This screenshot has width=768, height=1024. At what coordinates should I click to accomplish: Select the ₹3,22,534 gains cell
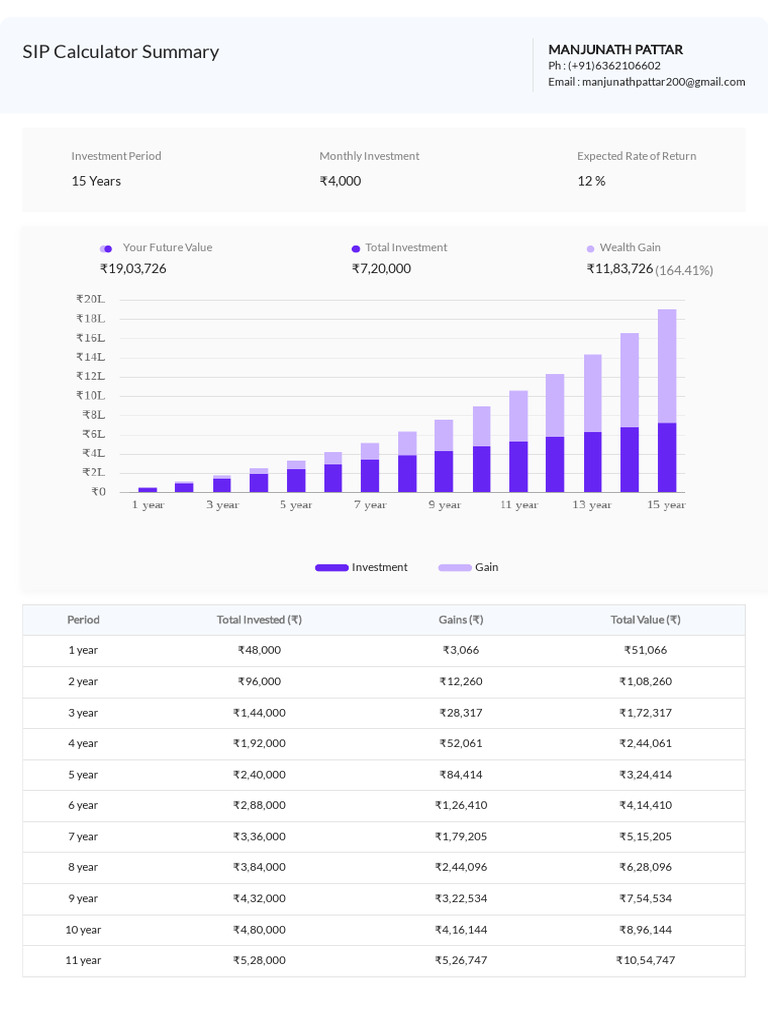[x=461, y=899]
